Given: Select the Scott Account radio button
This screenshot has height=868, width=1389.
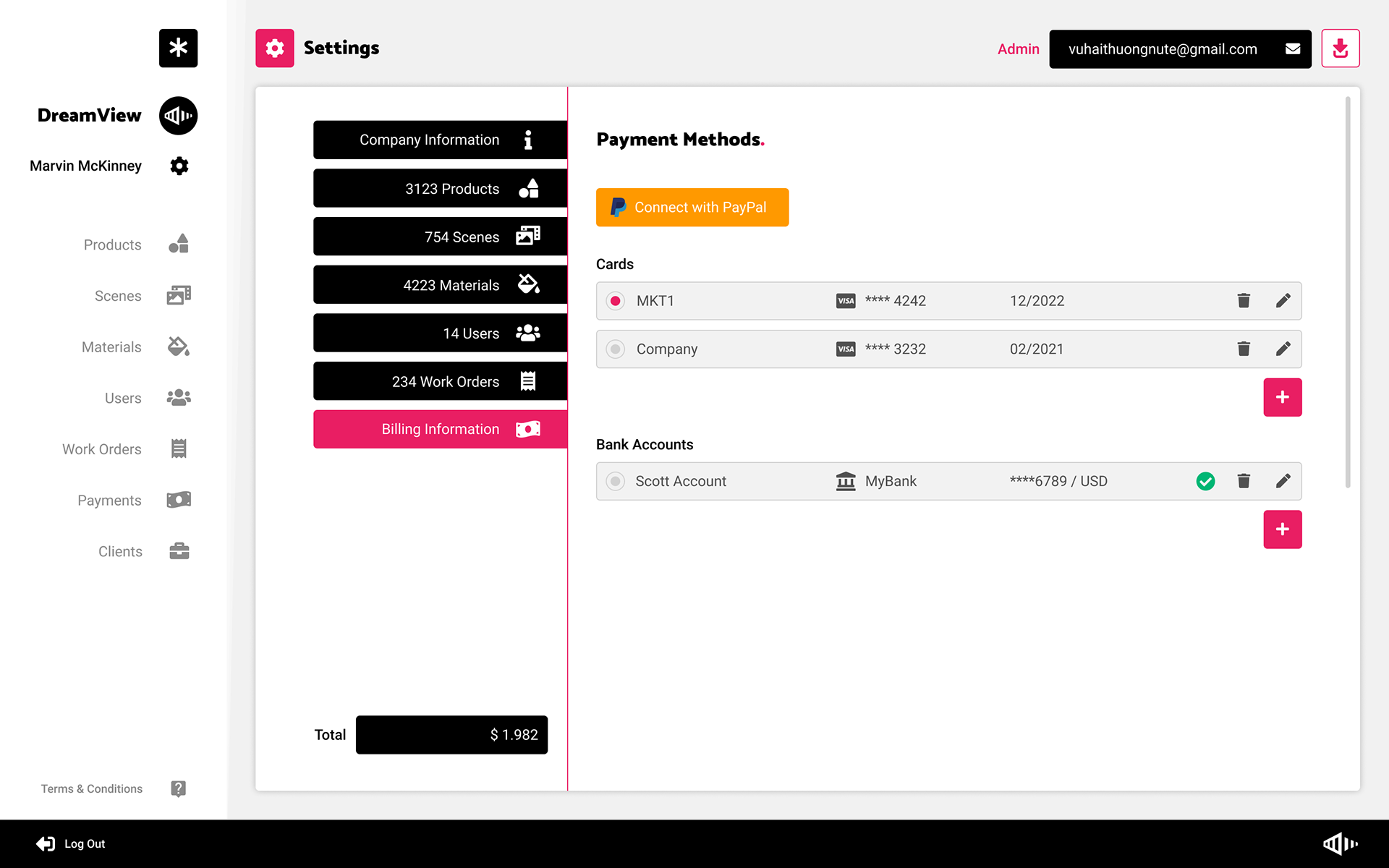Looking at the screenshot, I should pos(616,481).
